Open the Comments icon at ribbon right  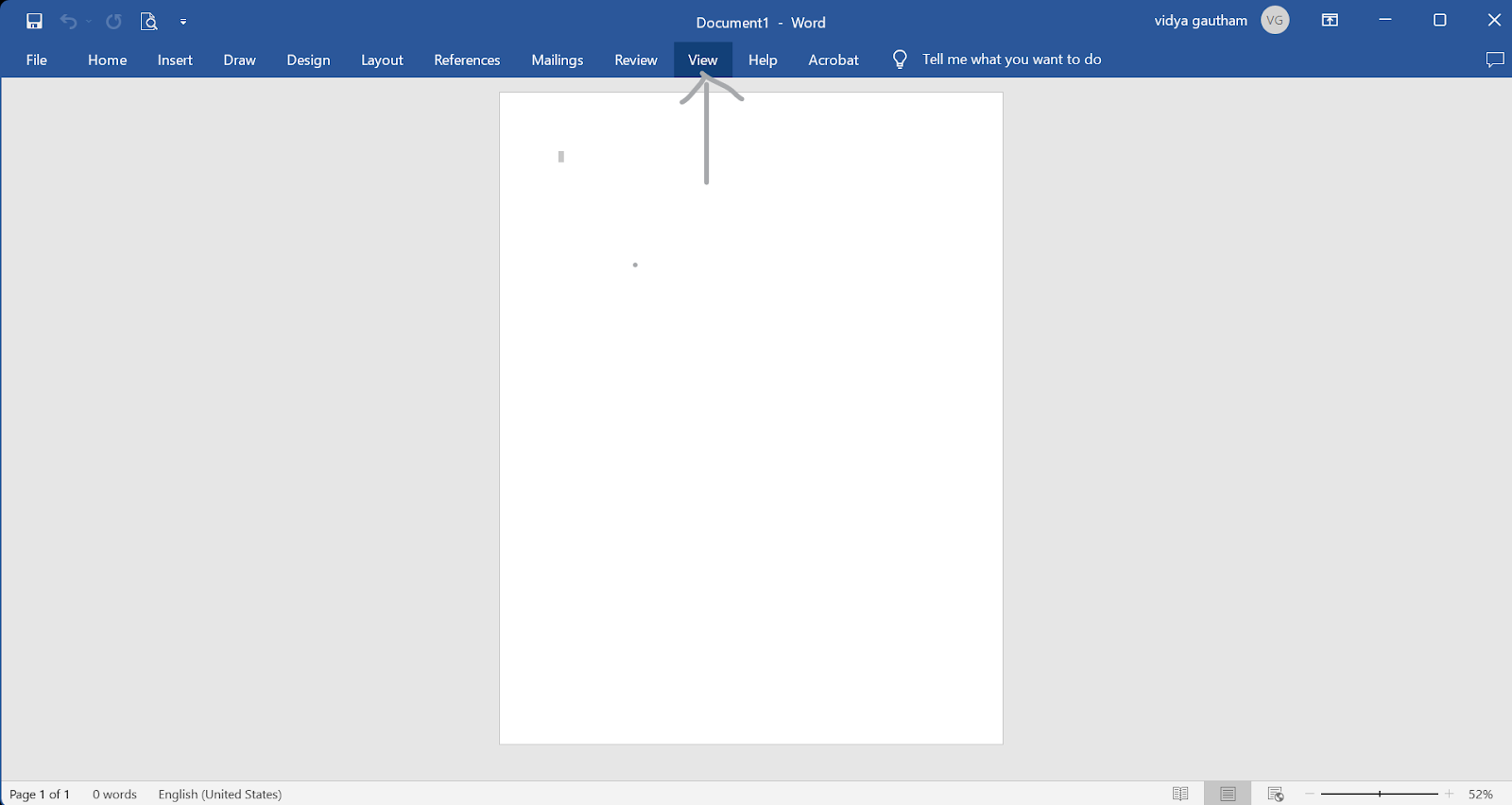tap(1495, 60)
